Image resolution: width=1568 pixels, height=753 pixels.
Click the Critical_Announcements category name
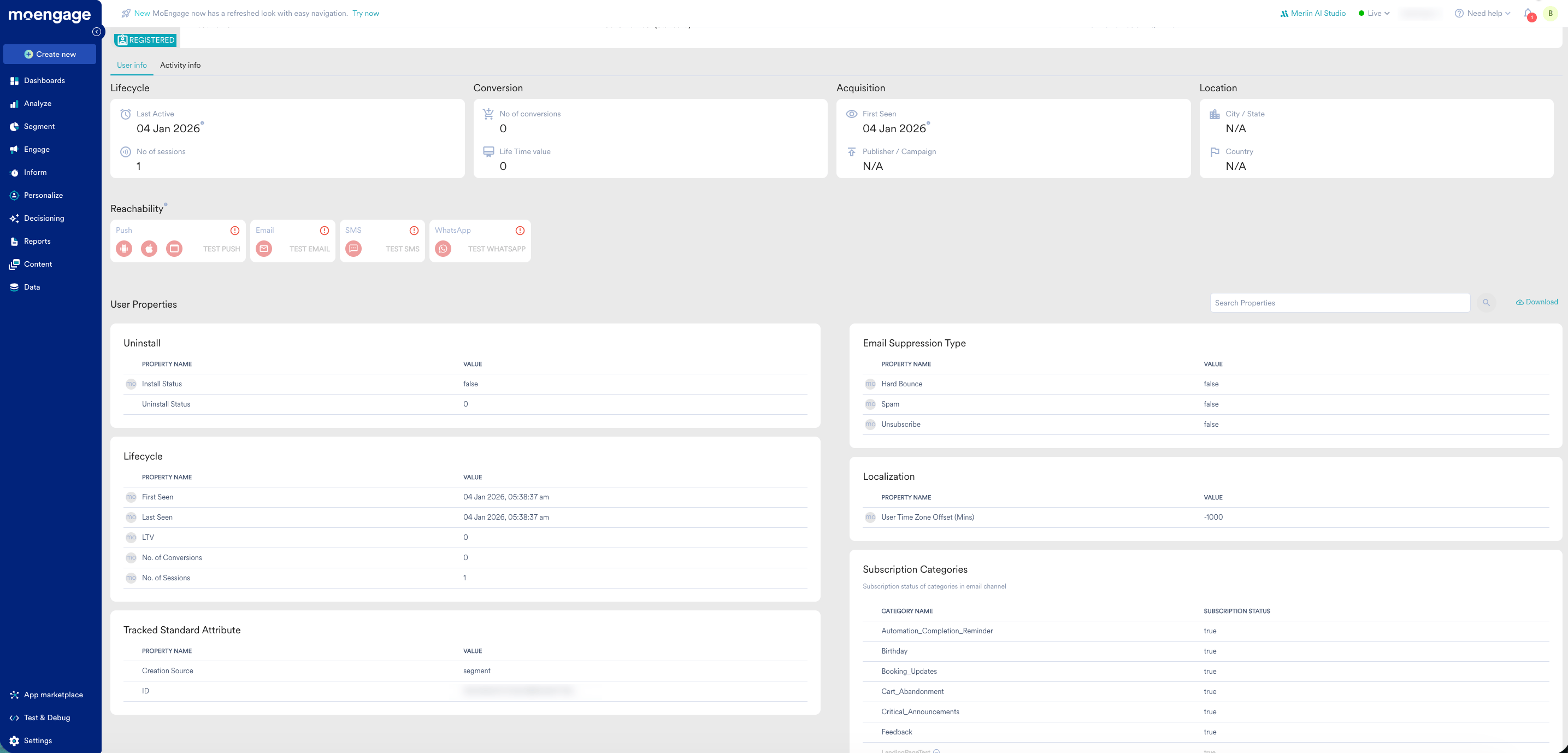point(921,711)
